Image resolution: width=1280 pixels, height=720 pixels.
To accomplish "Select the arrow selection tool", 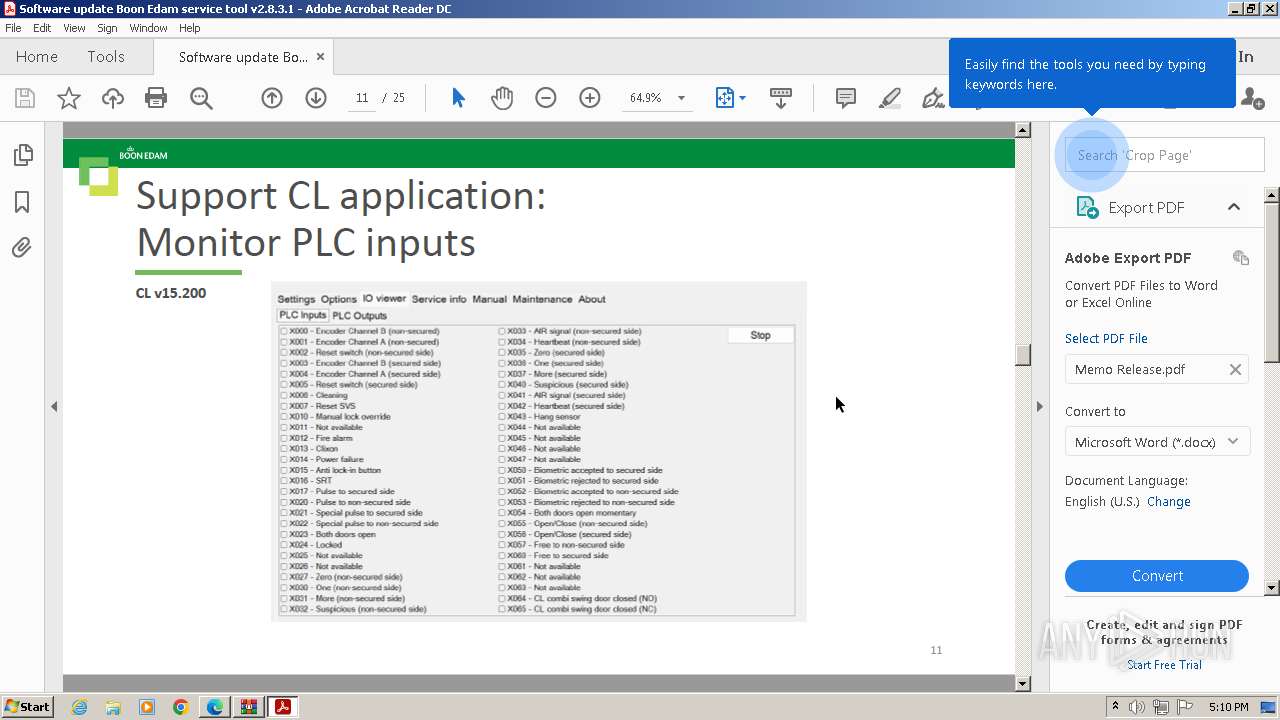I will 458,98.
